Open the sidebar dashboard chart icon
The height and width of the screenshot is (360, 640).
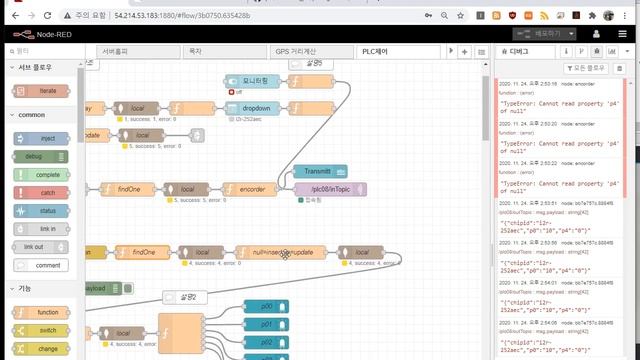612,51
